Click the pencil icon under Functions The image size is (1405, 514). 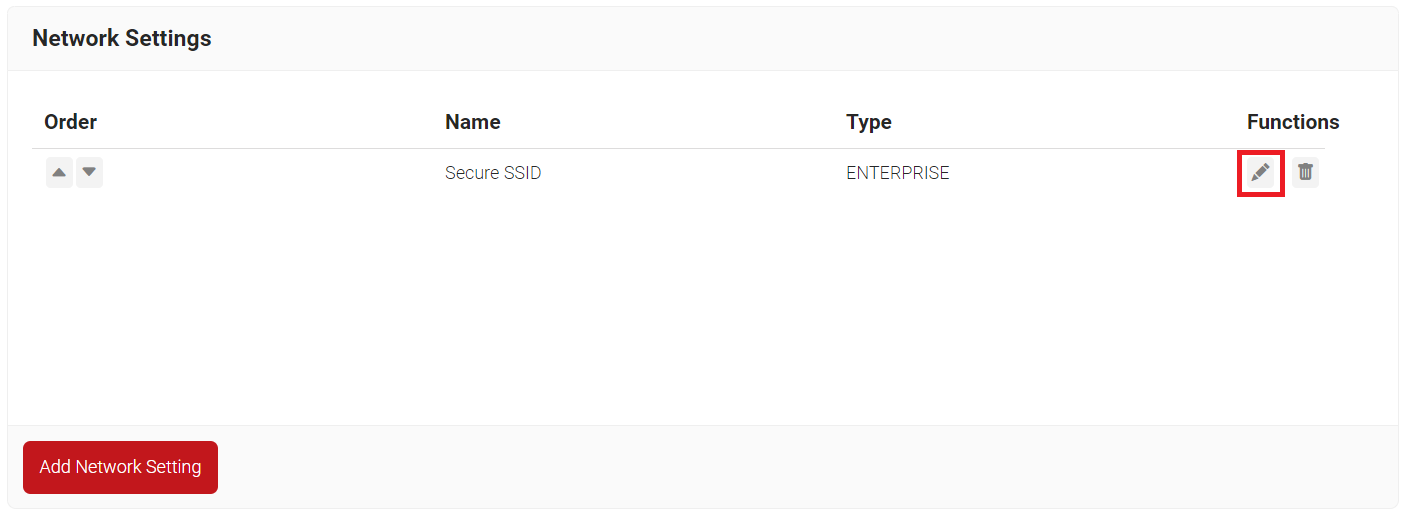pyautogui.click(x=1260, y=173)
